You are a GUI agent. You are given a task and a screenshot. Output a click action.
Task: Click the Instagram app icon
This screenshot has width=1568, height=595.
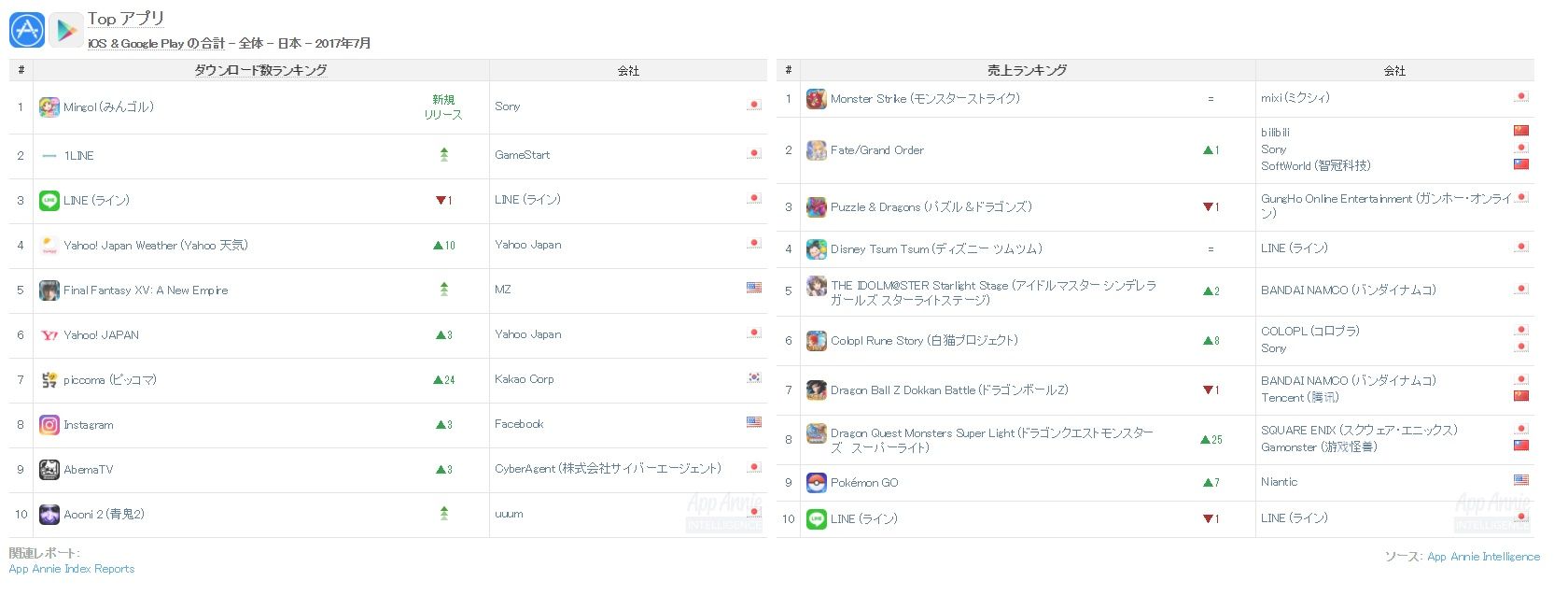tap(49, 425)
